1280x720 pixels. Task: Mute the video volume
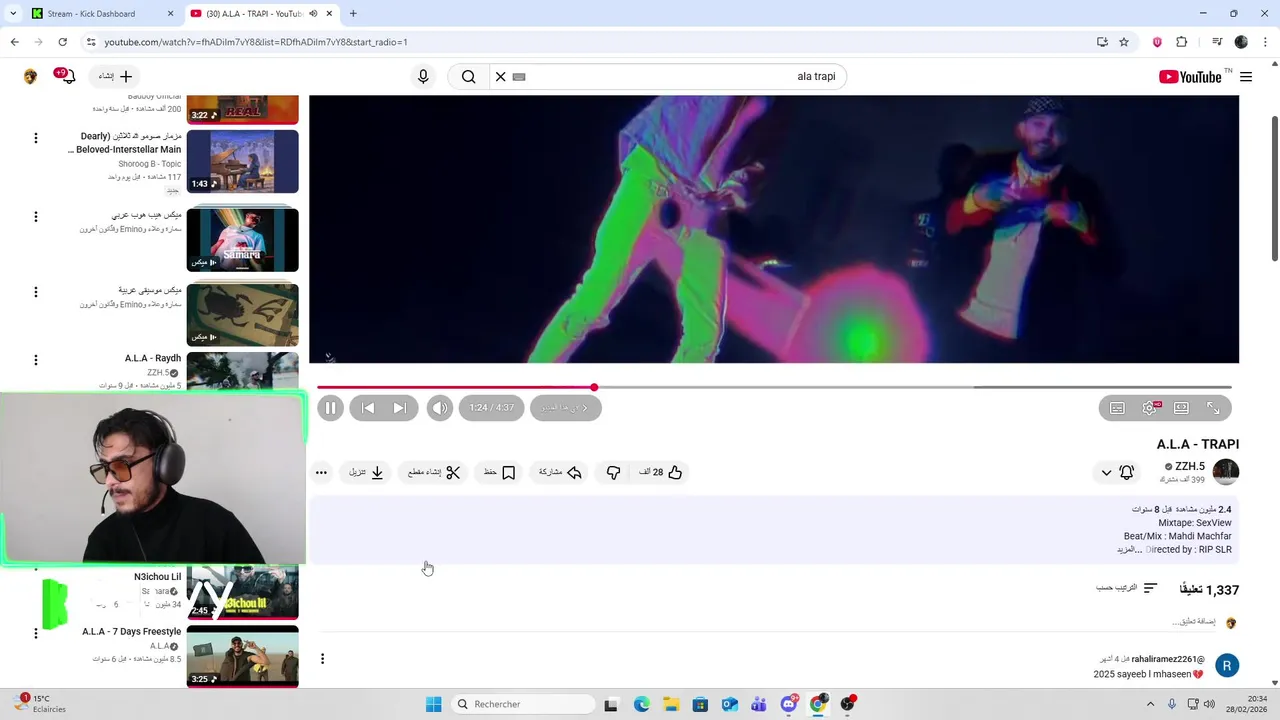click(x=440, y=408)
